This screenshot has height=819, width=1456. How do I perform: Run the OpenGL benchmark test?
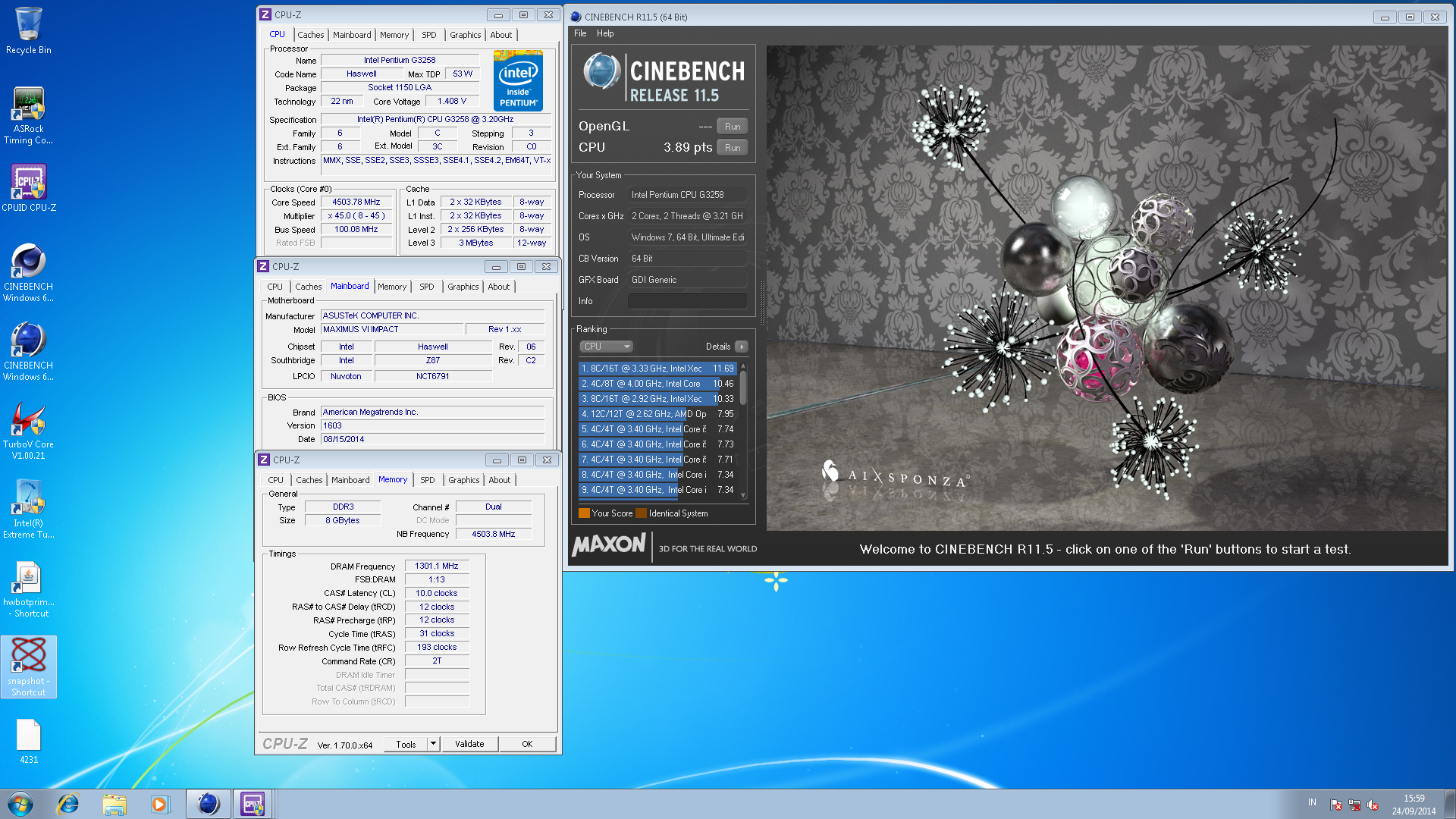click(x=733, y=127)
